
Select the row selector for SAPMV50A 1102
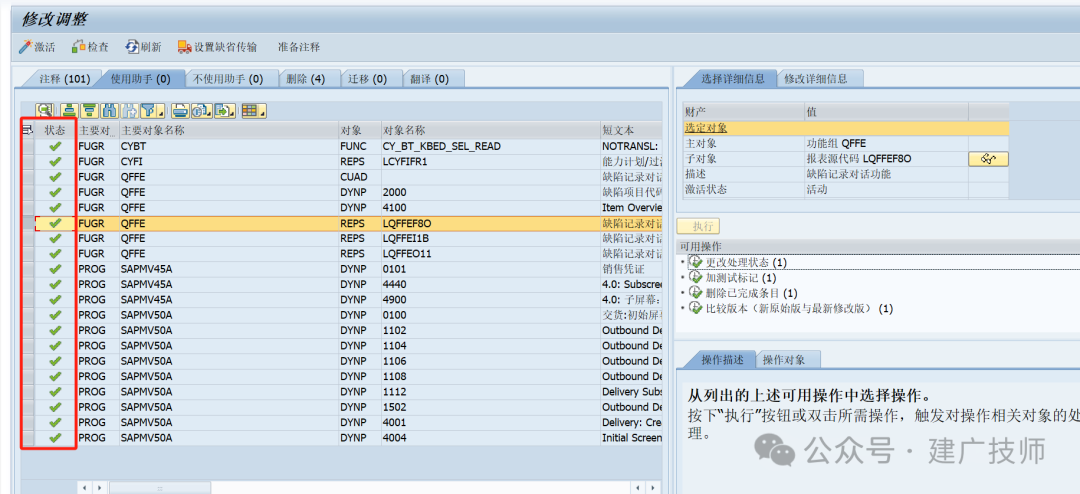28,330
